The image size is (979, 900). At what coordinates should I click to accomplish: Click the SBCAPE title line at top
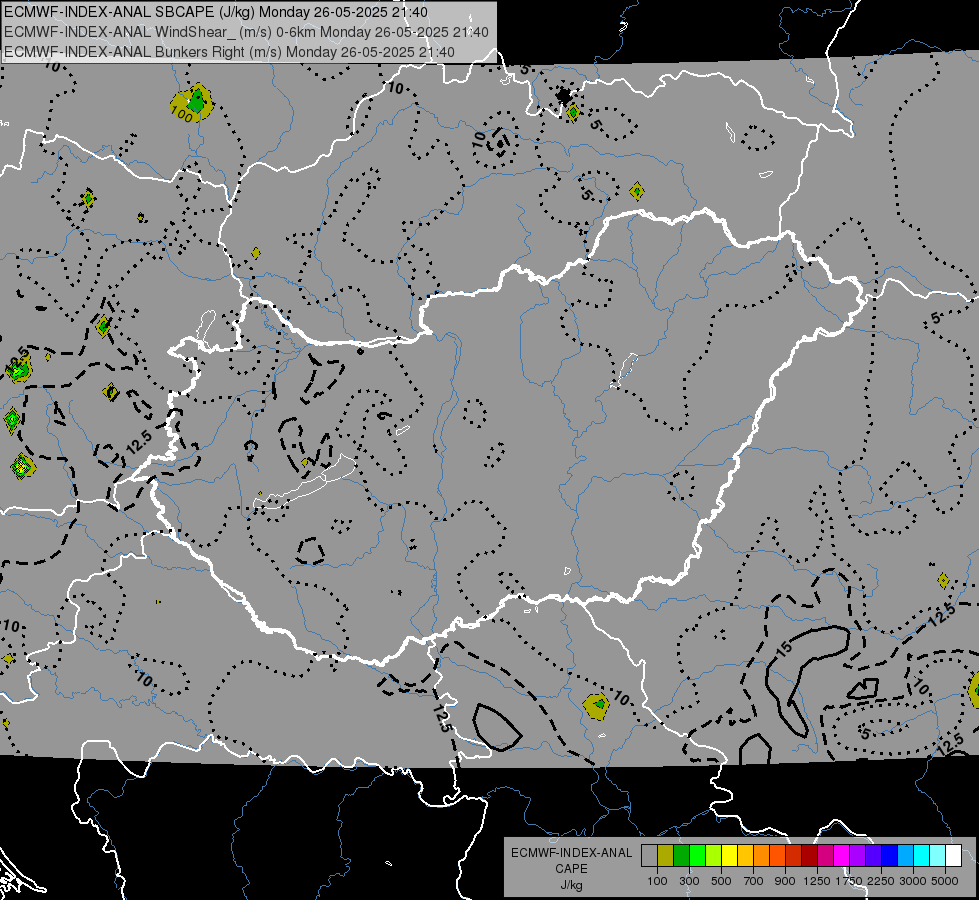point(216,12)
